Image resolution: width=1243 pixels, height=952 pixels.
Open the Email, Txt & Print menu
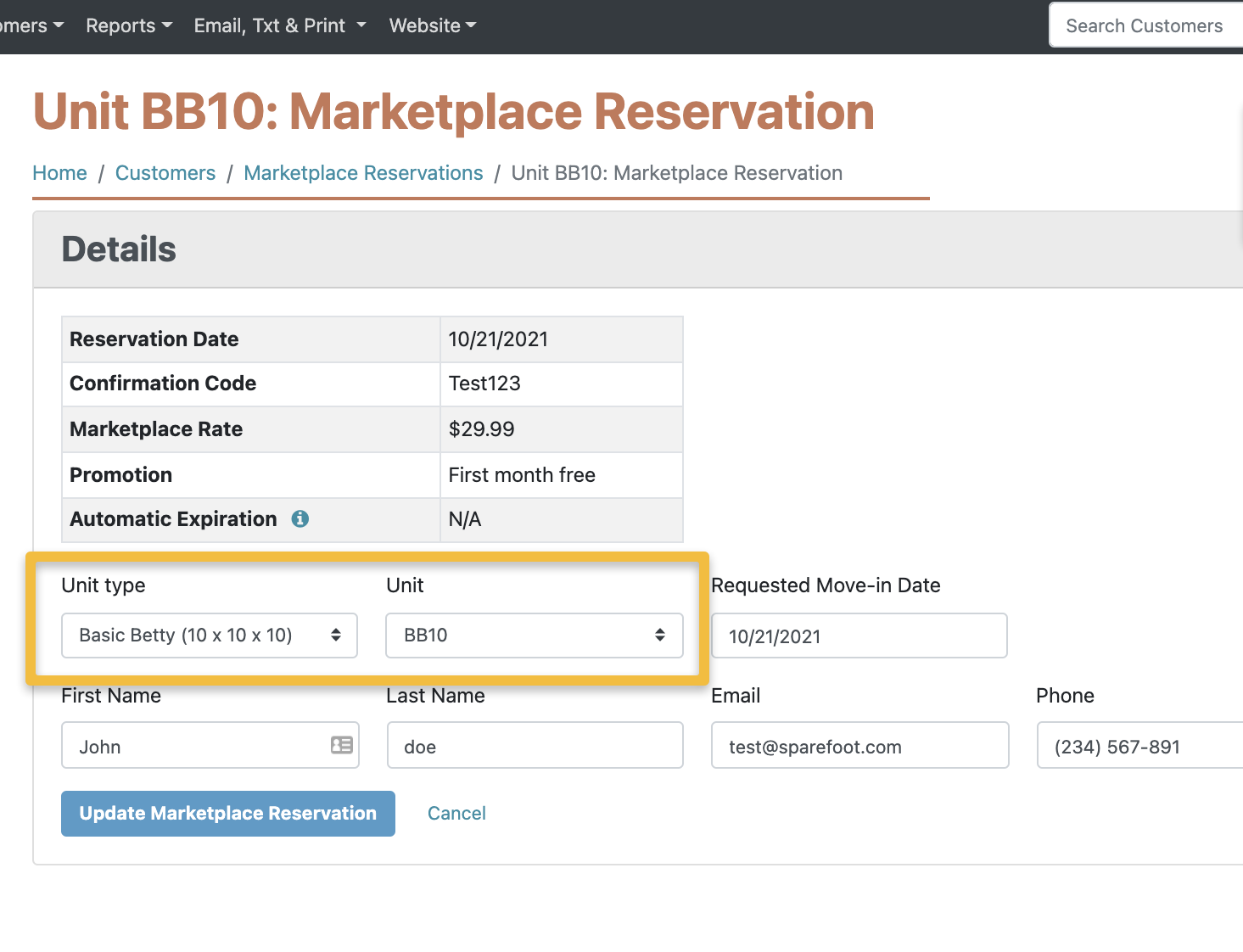(x=280, y=25)
